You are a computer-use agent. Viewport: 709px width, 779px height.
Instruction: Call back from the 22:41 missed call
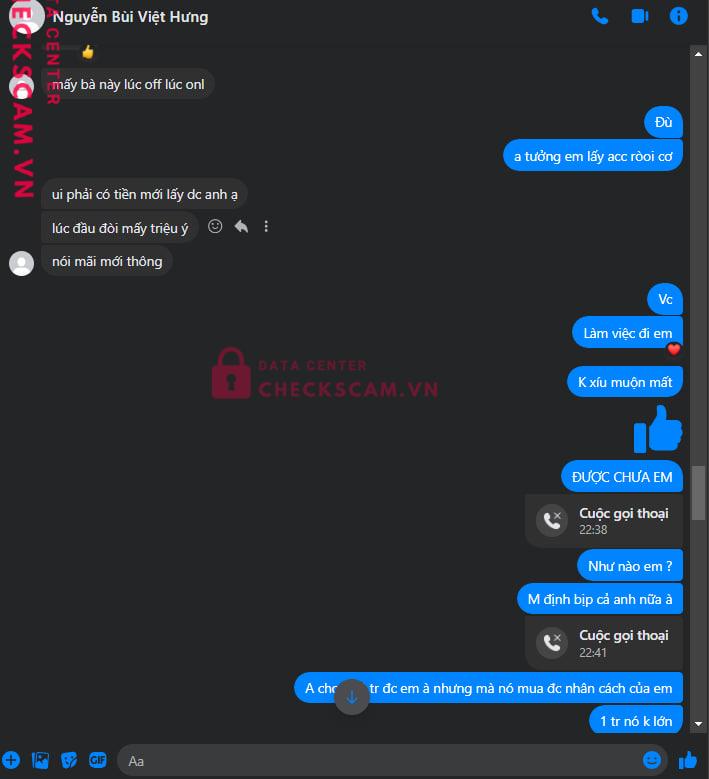[604, 643]
